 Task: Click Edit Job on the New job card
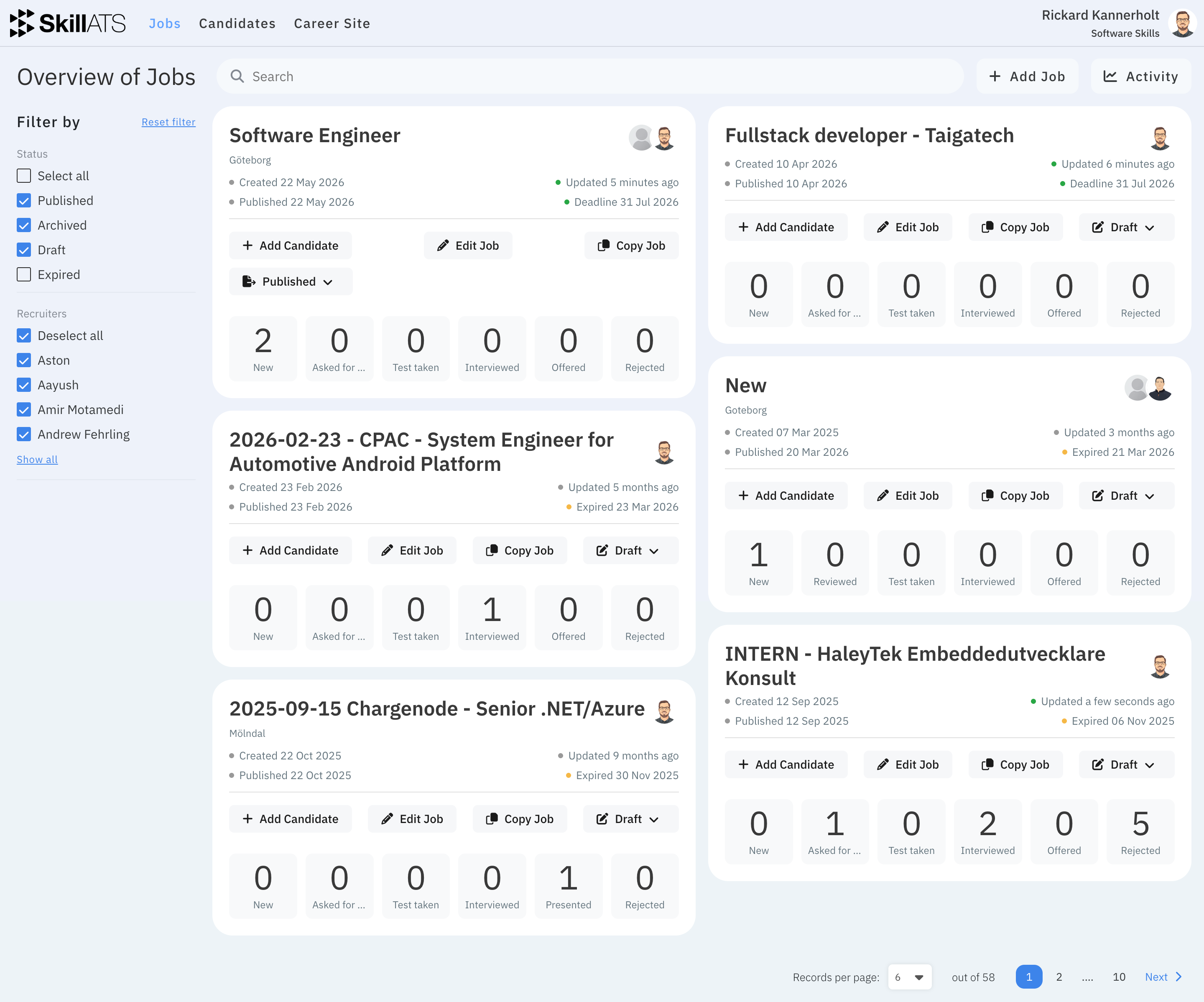coord(908,496)
